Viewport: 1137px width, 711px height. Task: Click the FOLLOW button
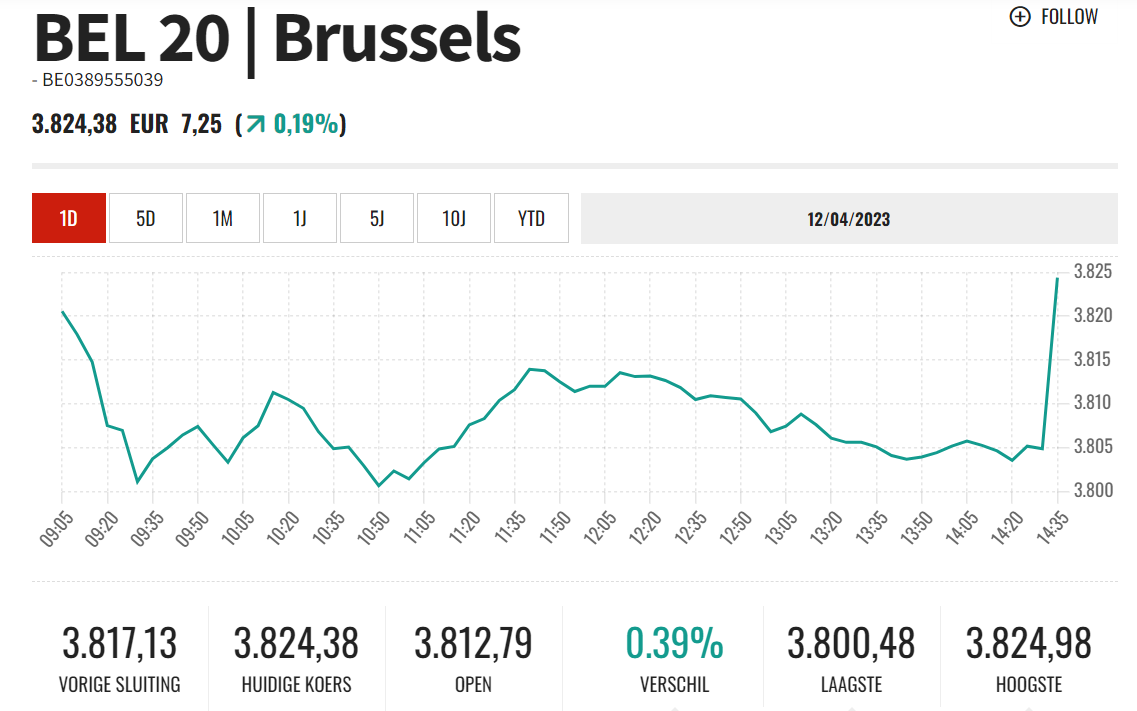pyautogui.click(x=1068, y=16)
